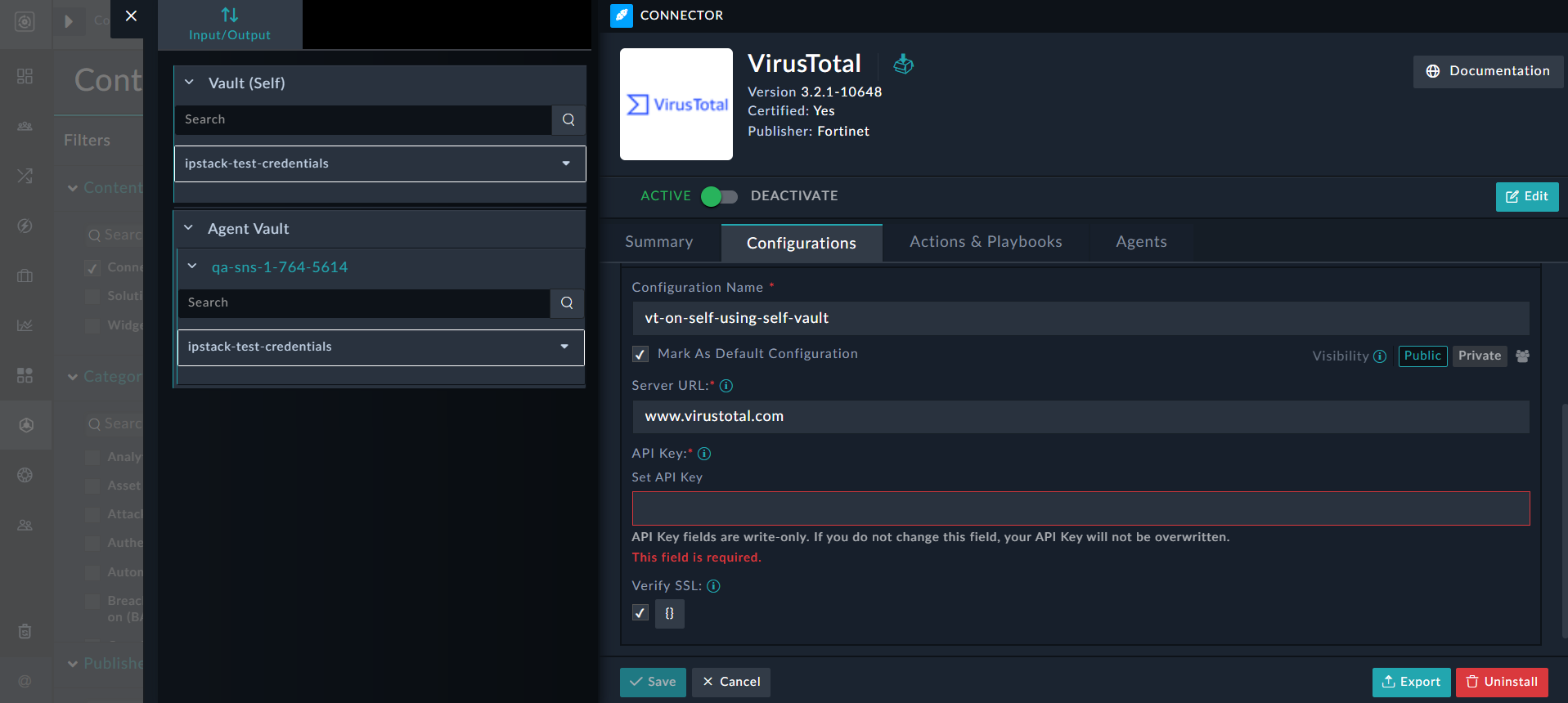
Task: Click the clipboard icon in left sidebar
Action: tap(25, 631)
